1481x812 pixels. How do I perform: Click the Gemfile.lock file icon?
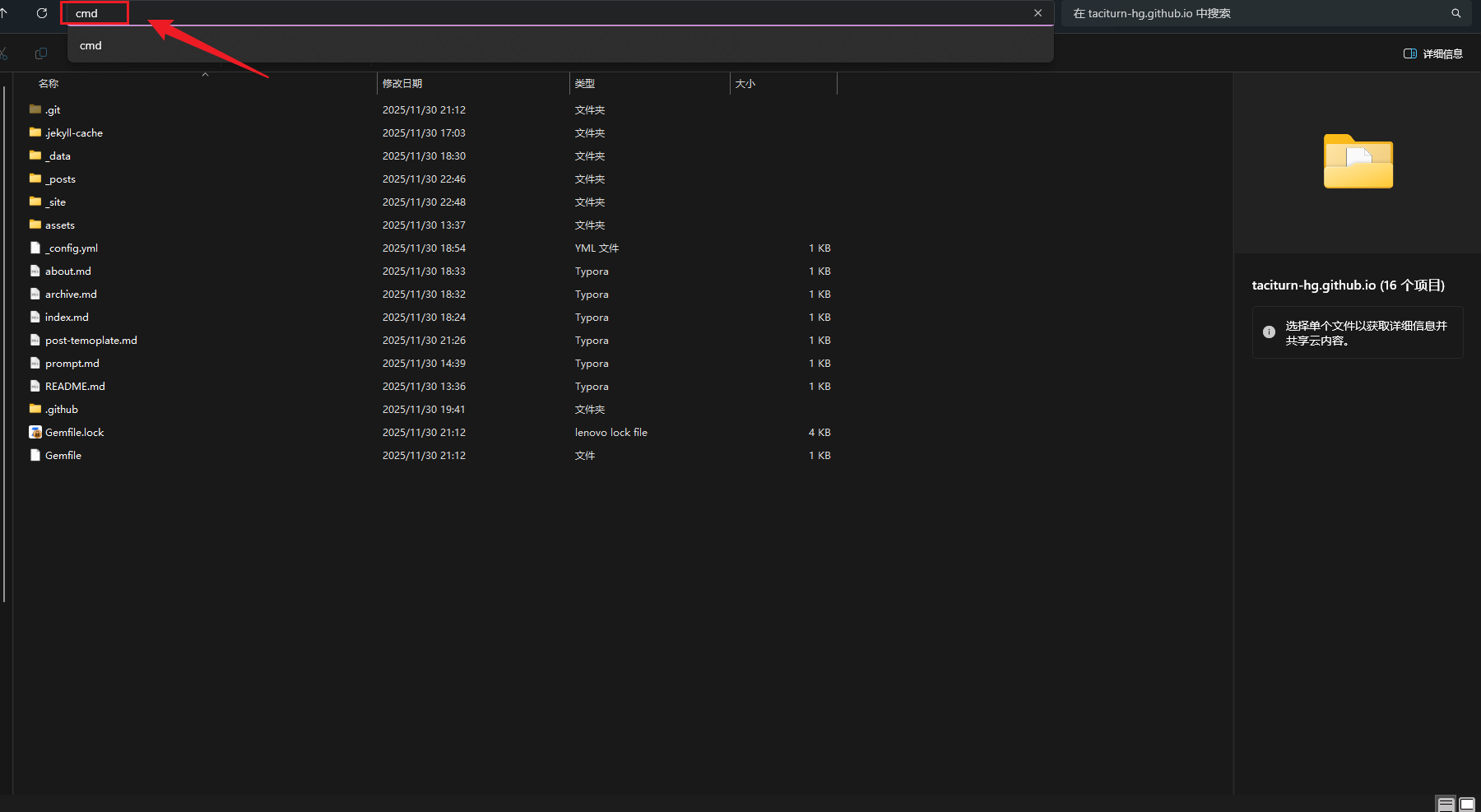point(35,432)
